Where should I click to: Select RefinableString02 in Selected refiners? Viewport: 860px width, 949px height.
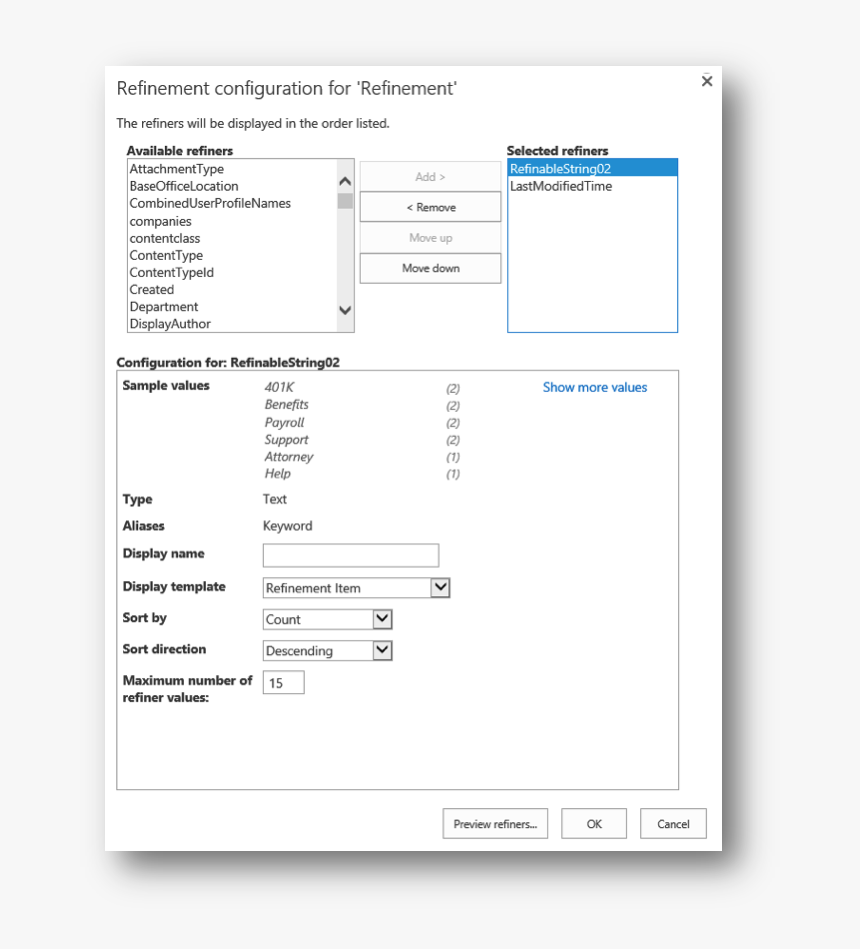click(562, 169)
